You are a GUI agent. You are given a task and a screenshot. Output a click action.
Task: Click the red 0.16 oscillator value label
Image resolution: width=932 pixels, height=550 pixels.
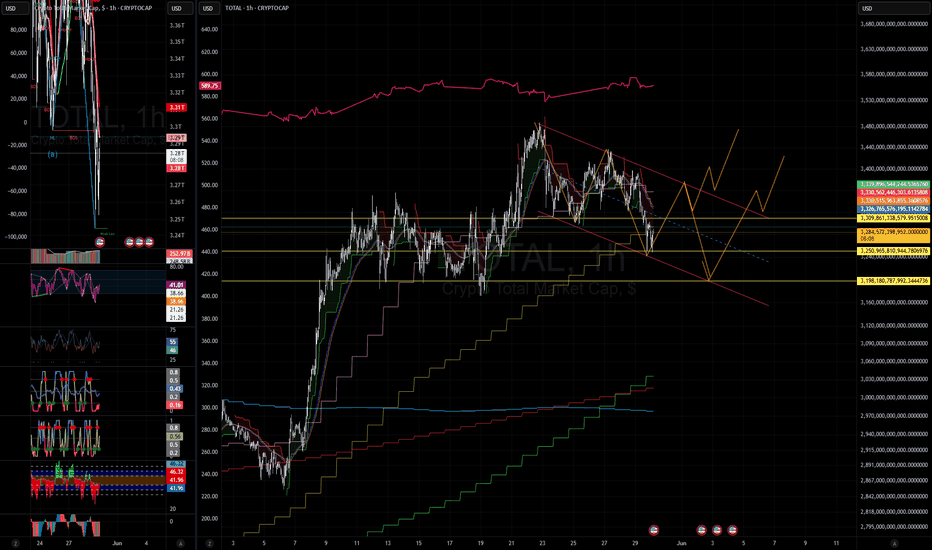click(174, 405)
